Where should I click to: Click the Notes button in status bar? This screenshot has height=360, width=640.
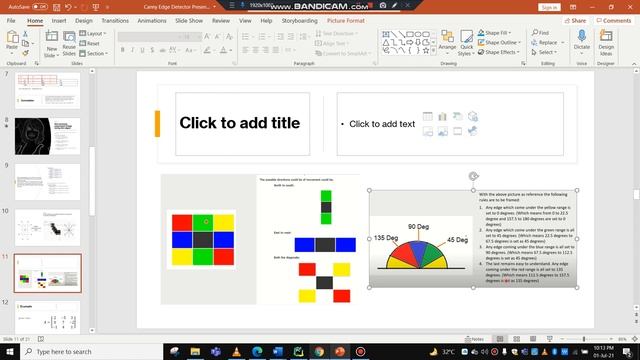point(474,339)
